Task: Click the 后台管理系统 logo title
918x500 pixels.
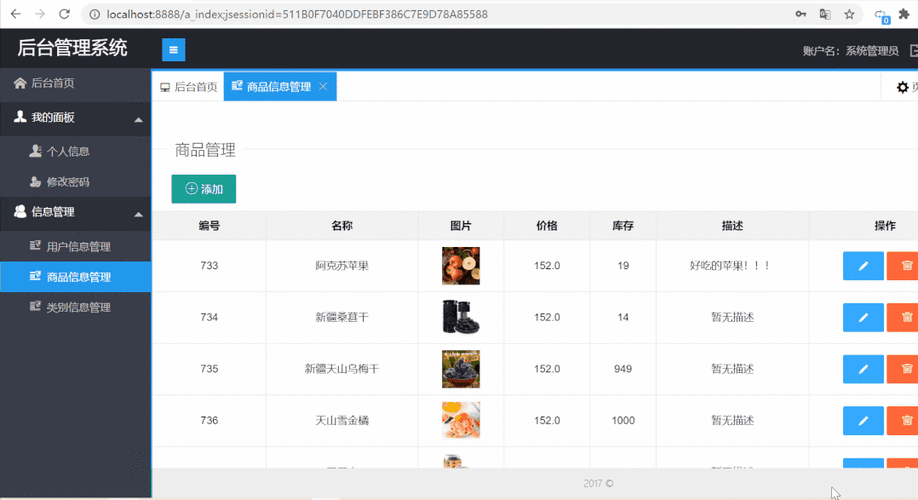Action: [x=72, y=48]
